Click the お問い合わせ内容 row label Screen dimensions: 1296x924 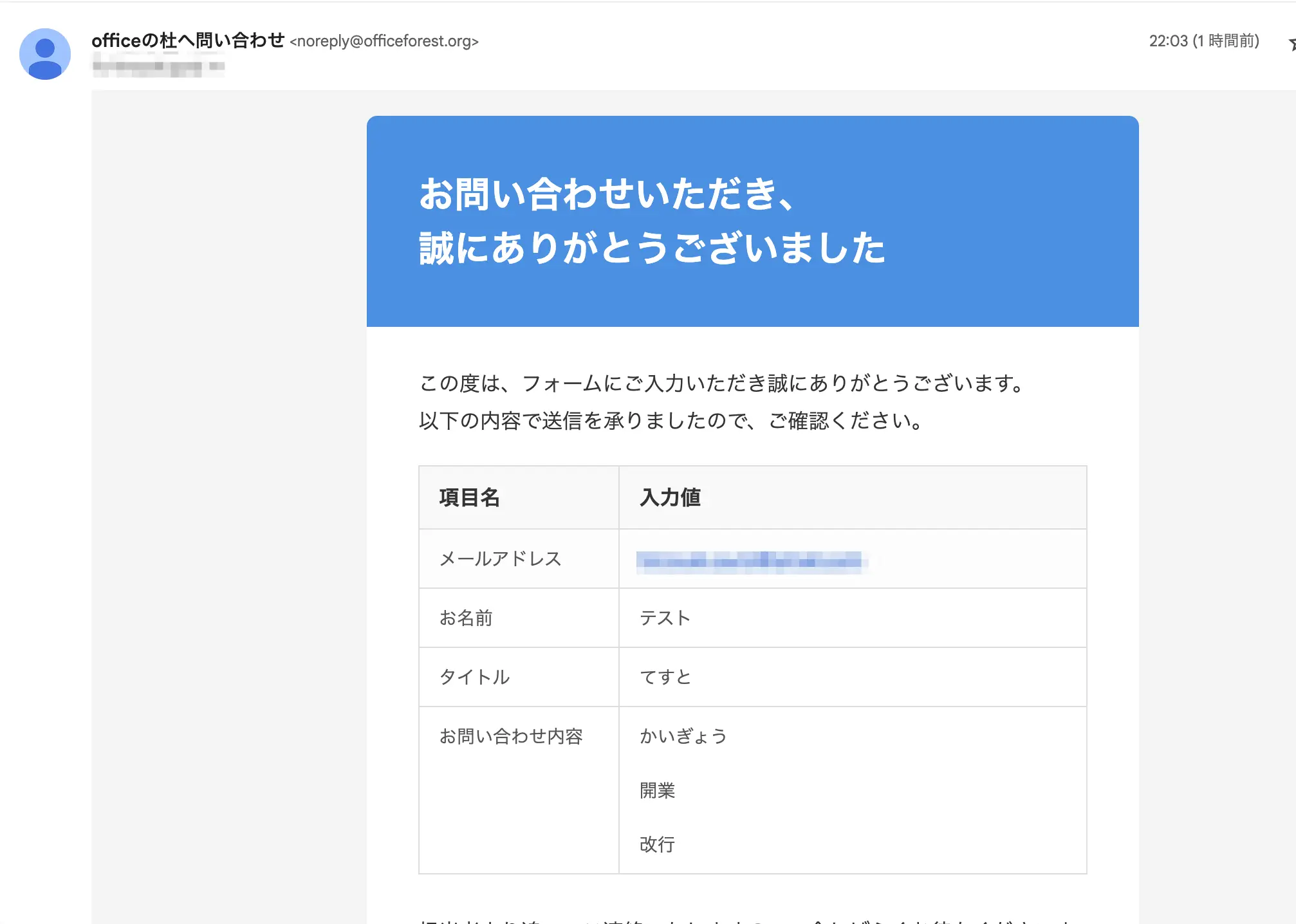point(511,736)
